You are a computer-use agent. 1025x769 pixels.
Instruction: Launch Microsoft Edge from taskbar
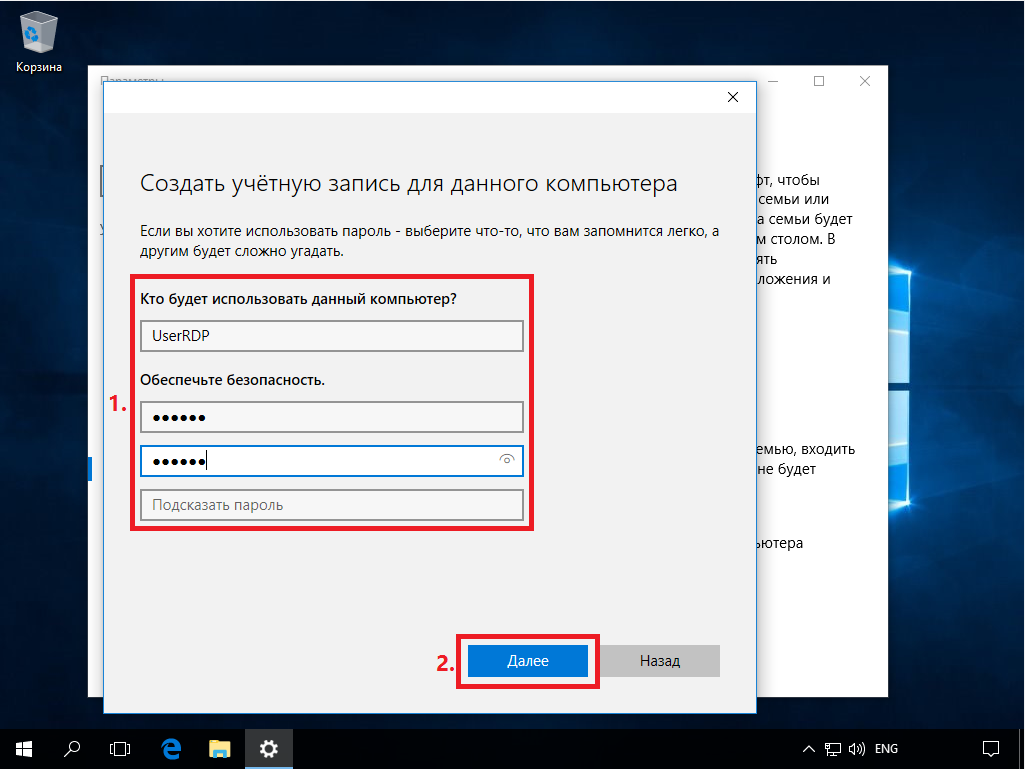[x=171, y=748]
